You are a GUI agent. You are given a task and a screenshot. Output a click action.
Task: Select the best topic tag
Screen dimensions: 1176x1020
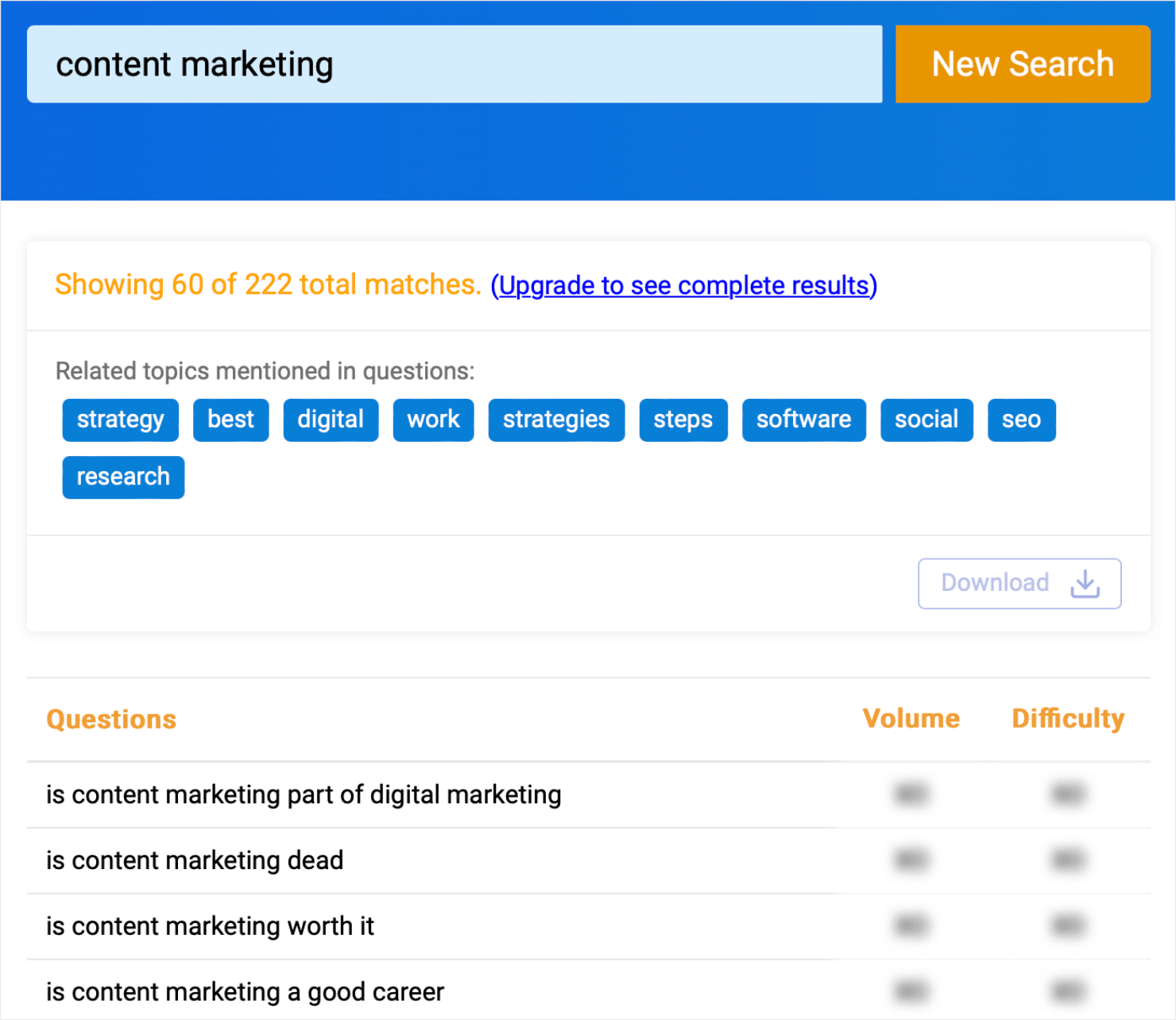coord(230,419)
